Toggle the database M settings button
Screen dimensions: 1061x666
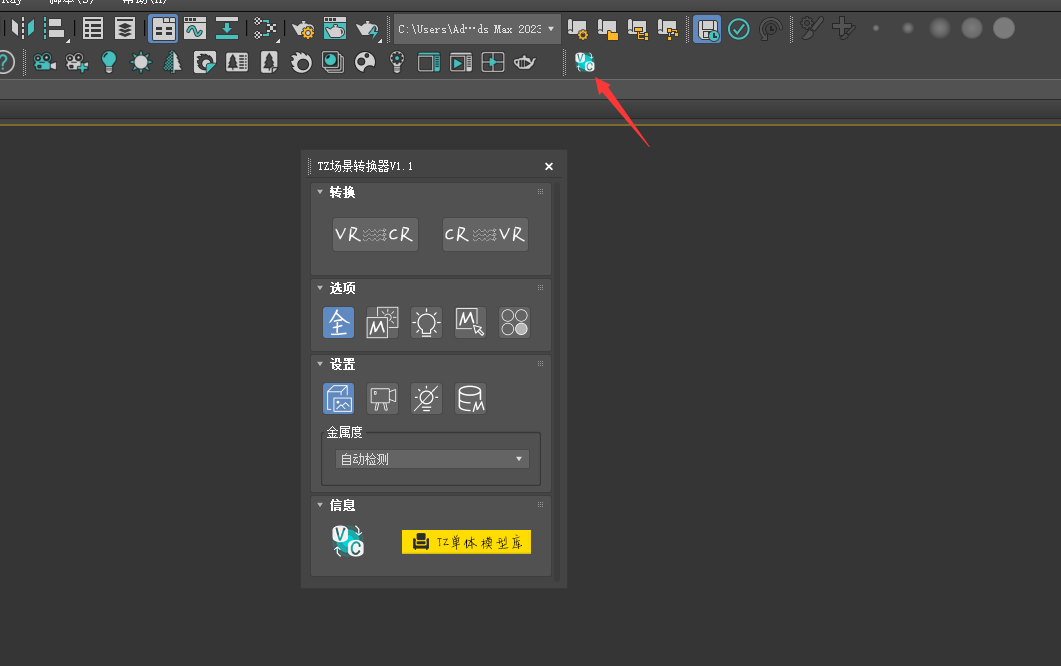470,399
